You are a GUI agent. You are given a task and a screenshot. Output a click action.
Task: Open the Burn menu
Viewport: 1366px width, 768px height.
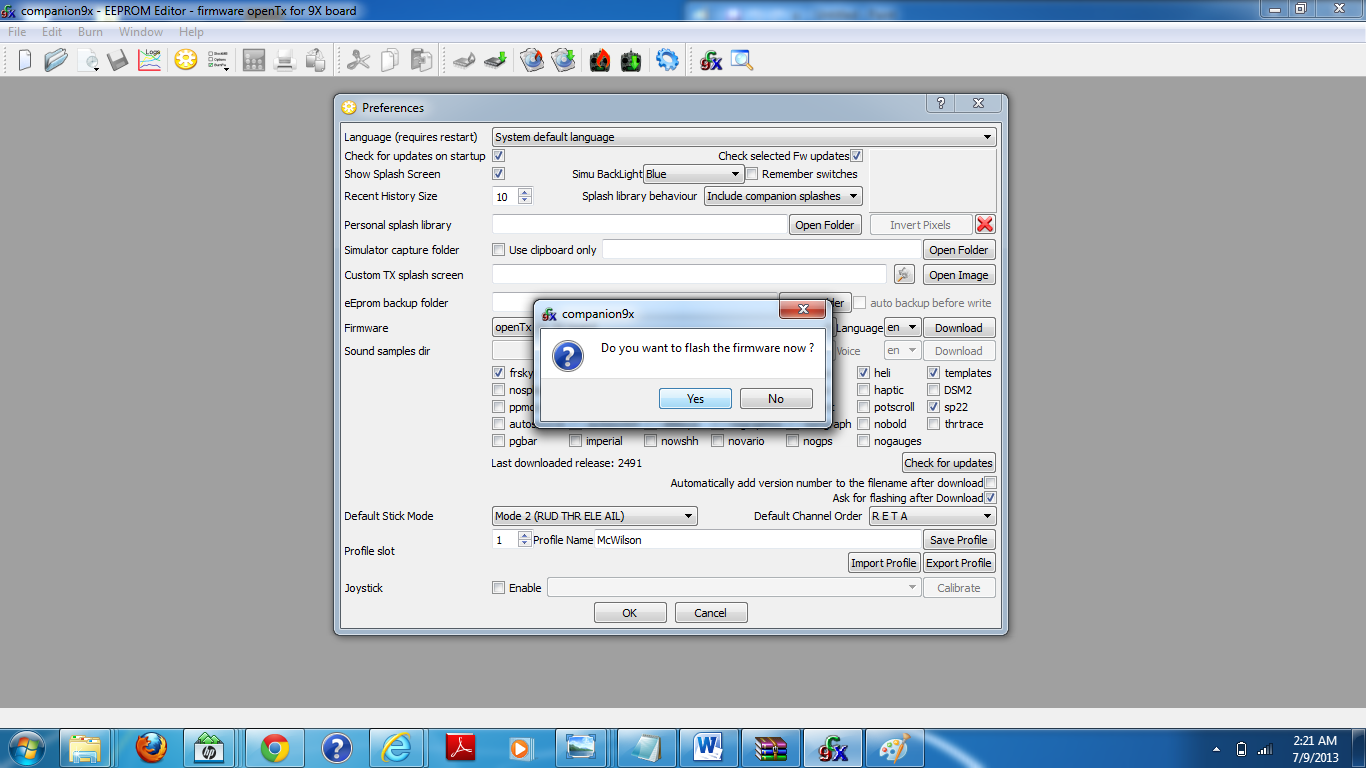[90, 32]
